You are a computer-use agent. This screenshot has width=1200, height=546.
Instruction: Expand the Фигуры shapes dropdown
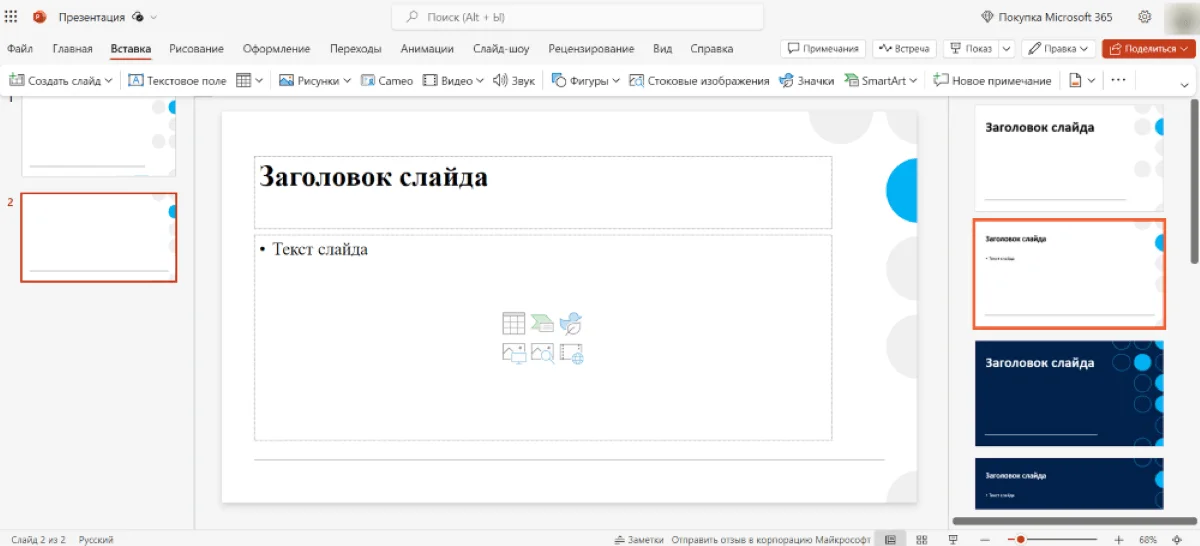[616, 81]
